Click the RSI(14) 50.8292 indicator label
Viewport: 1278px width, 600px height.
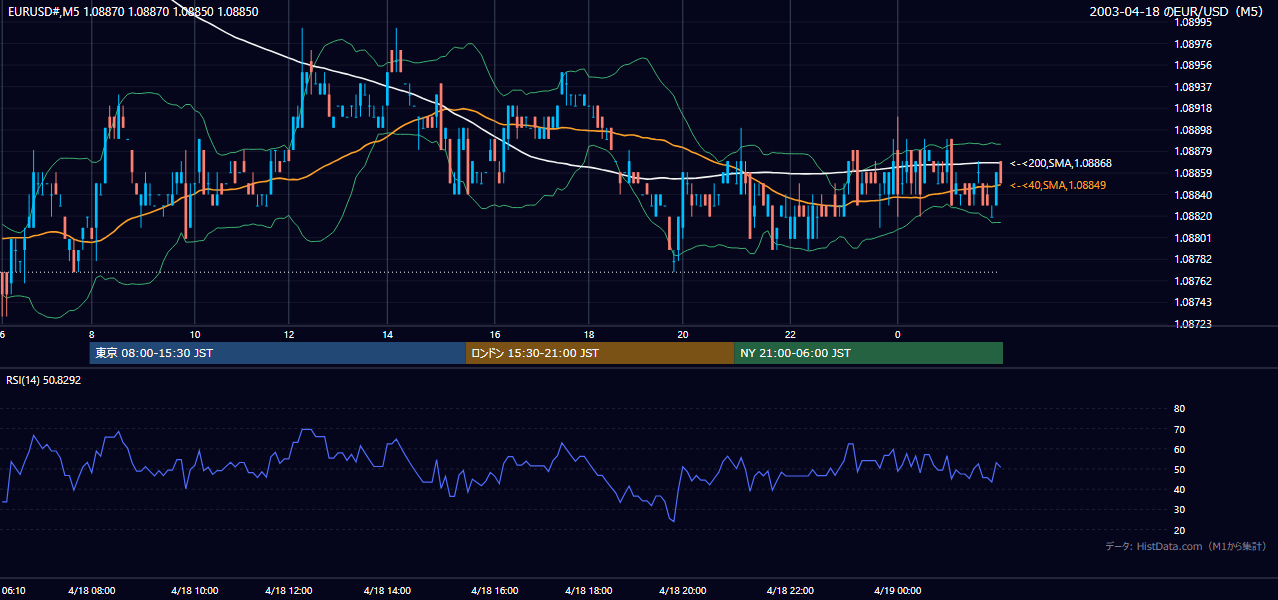click(x=43, y=380)
